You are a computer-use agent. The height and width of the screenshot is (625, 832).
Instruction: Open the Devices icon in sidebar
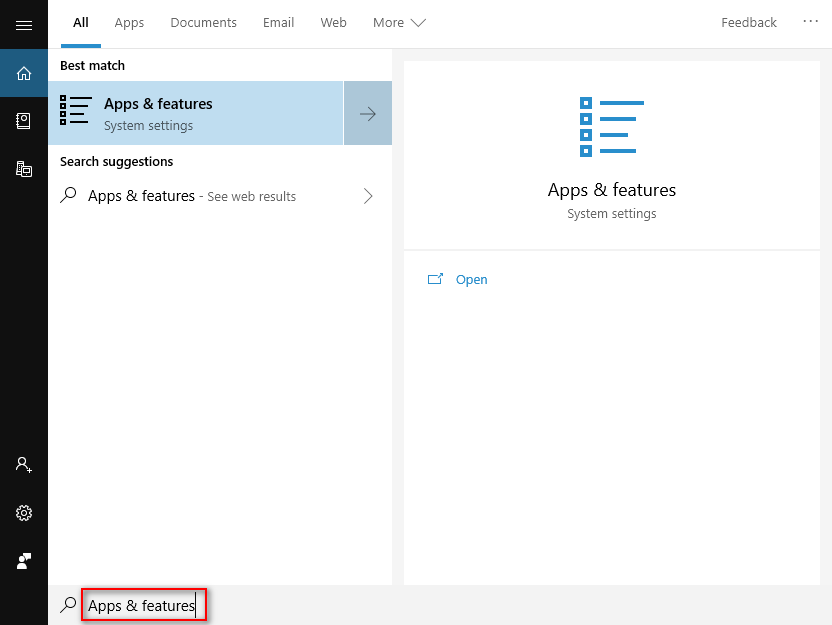24,169
